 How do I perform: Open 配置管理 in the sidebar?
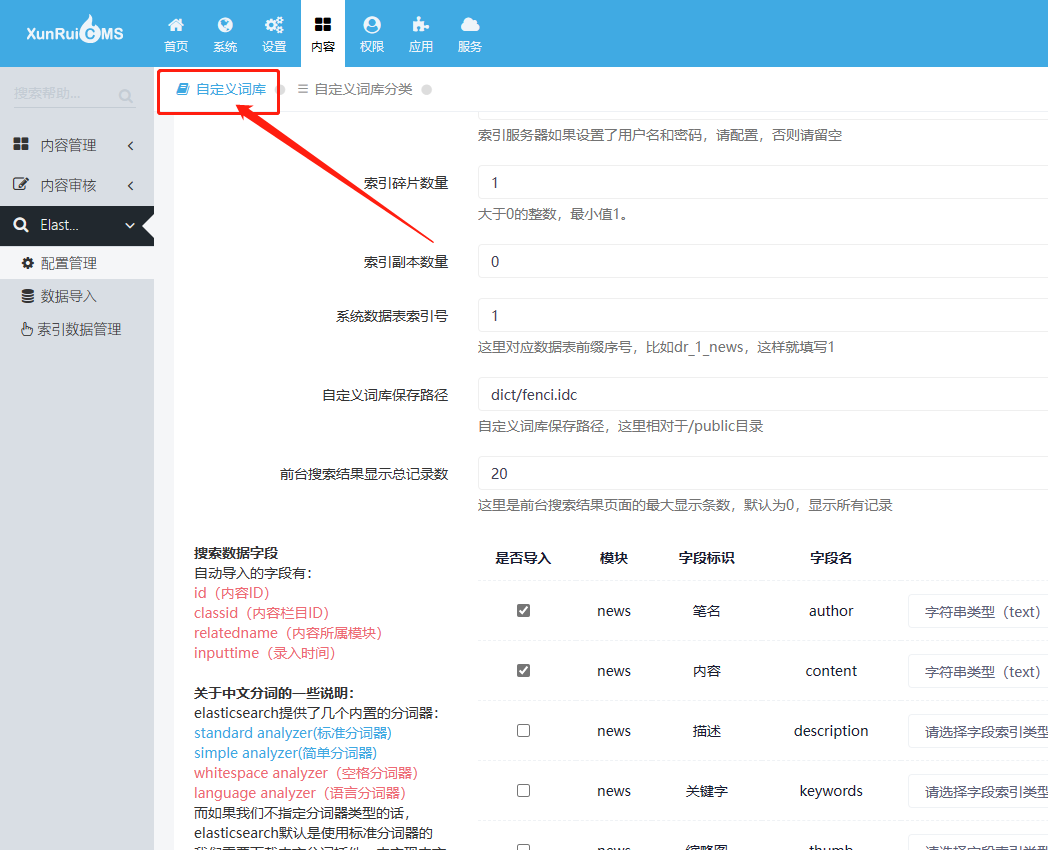[77, 263]
